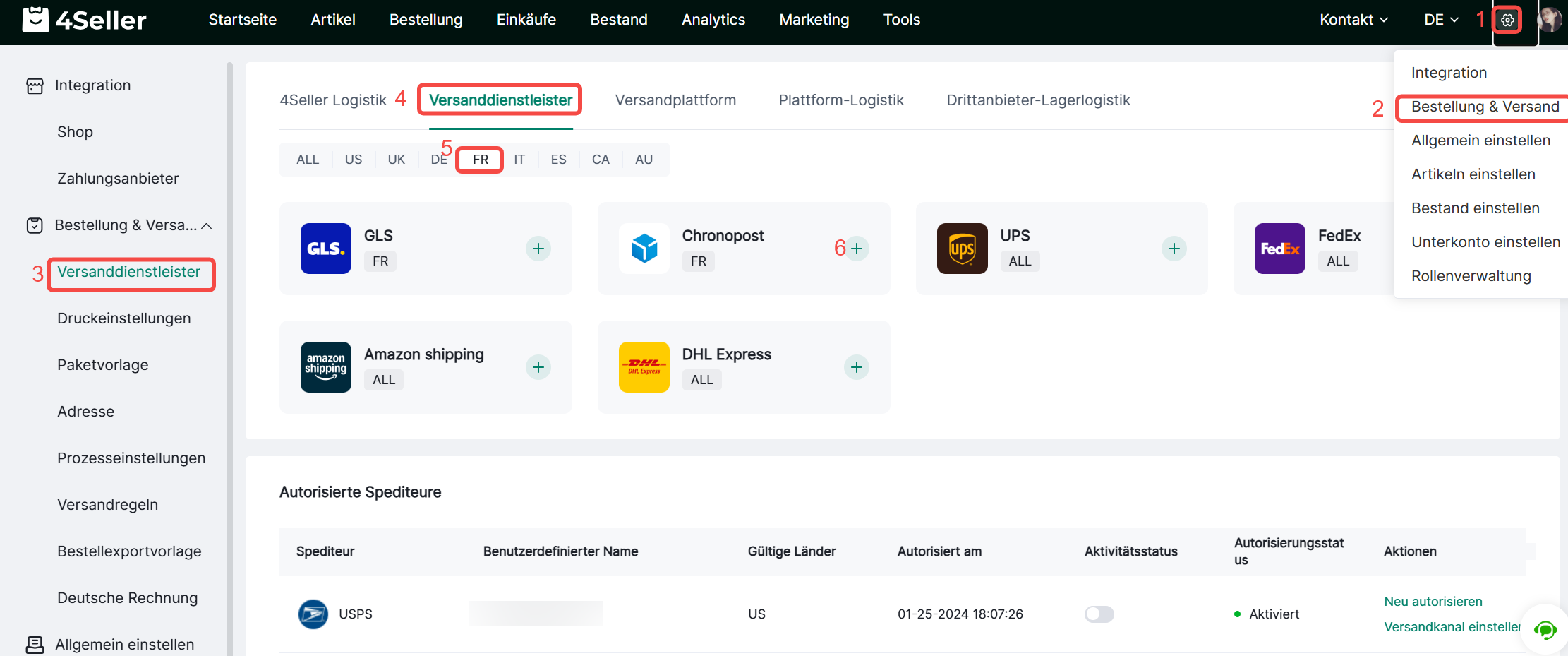Click the settings gear icon
1568x656 pixels.
[1507, 20]
